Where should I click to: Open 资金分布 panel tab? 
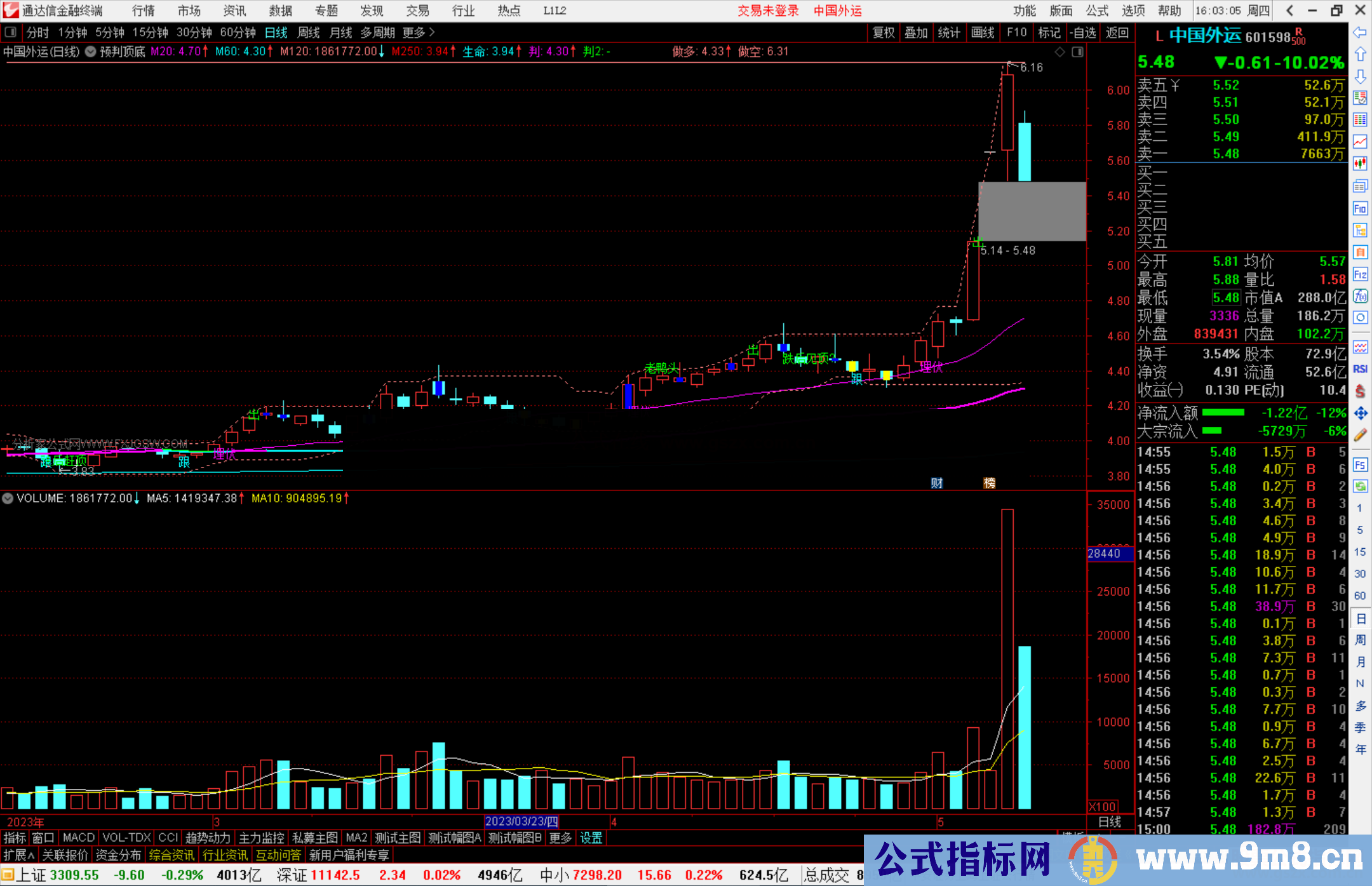[118, 855]
